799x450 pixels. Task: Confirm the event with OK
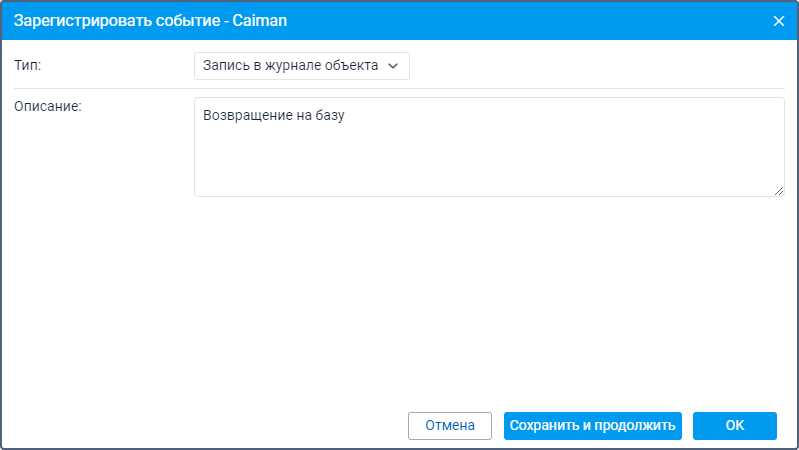pyautogui.click(x=735, y=426)
